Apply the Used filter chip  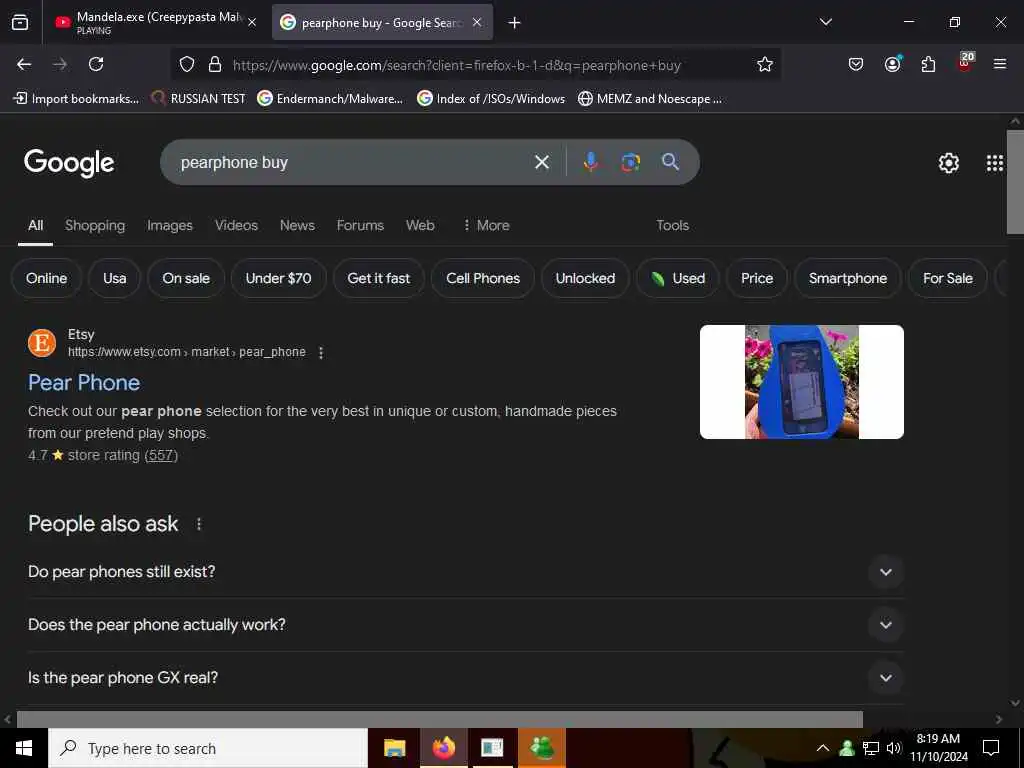click(x=678, y=278)
